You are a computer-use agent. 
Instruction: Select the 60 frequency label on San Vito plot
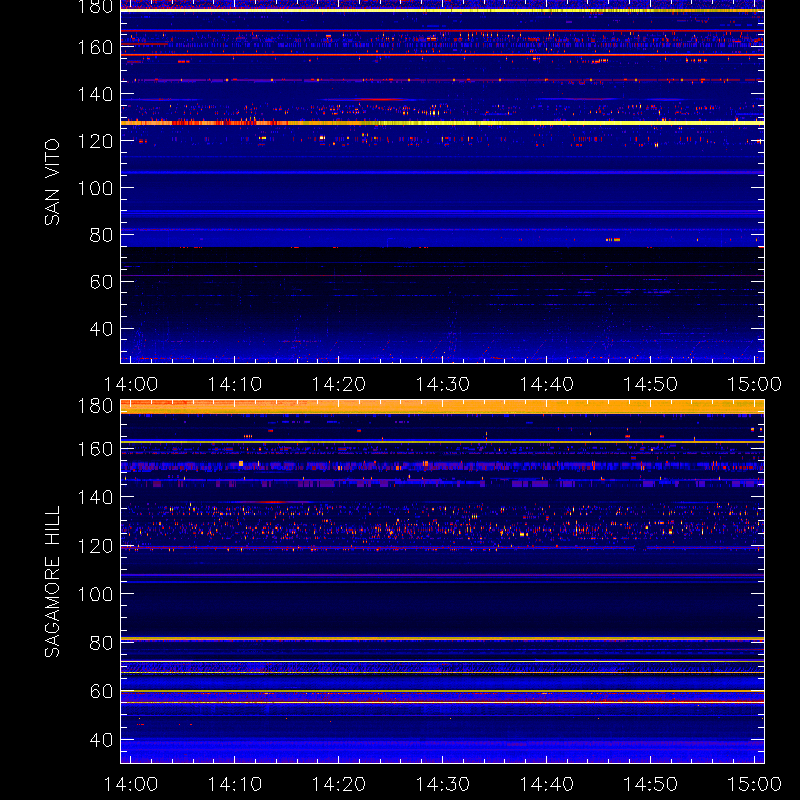click(x=101, y=282)
